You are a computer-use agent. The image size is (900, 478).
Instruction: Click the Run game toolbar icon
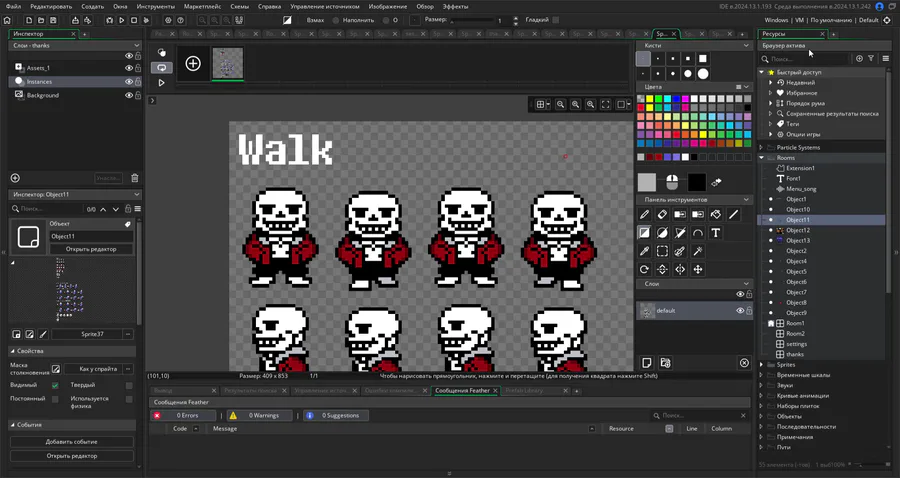tap(122, 20)
